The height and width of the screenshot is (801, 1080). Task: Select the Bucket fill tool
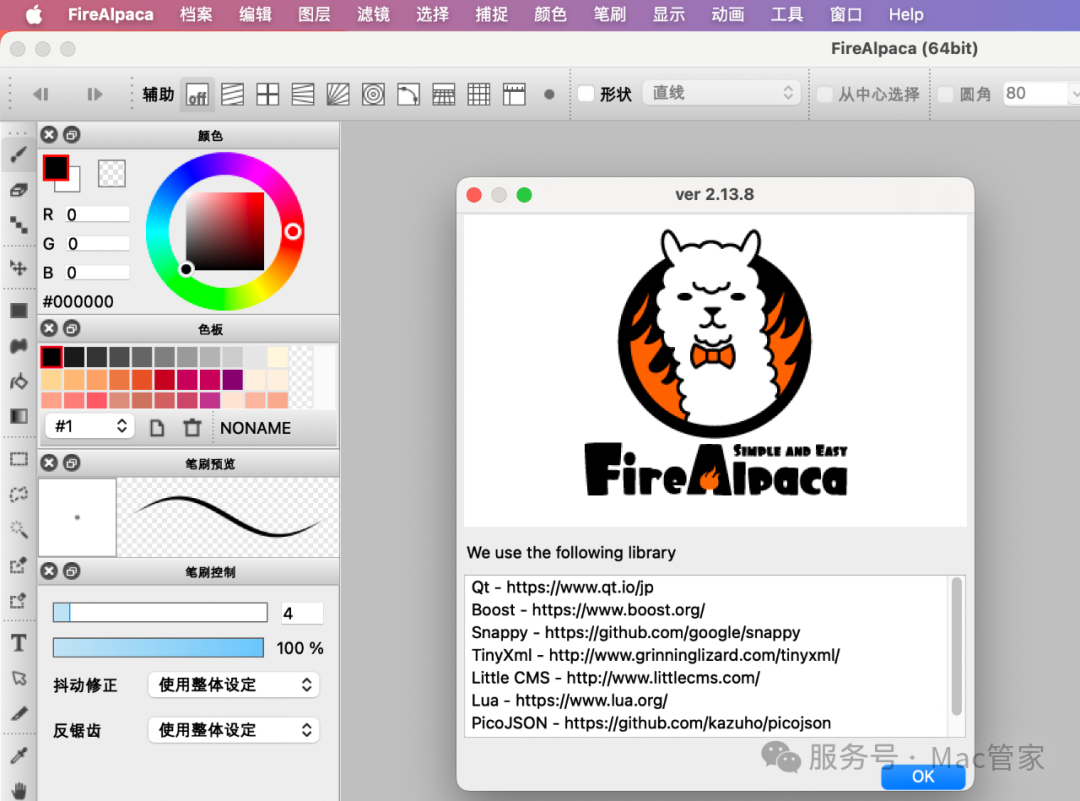pyautogui.click(x=19, y=381)
